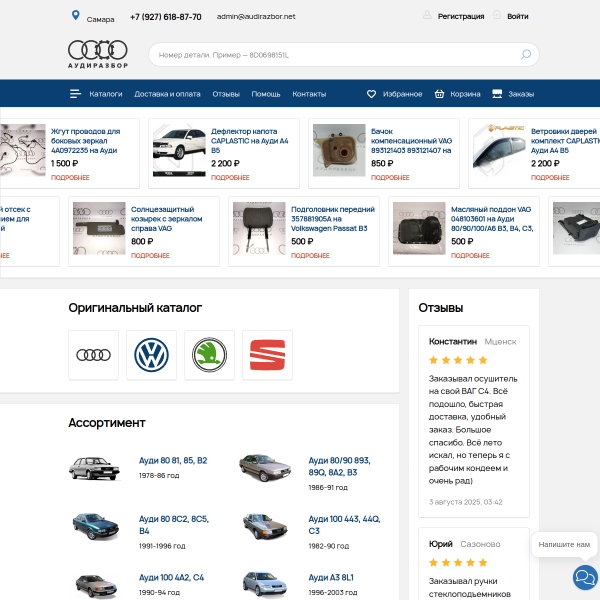
Task: Open Ауди 80/90 893, 89Q, 8A2, B3 link
Action: pos(339,466)
